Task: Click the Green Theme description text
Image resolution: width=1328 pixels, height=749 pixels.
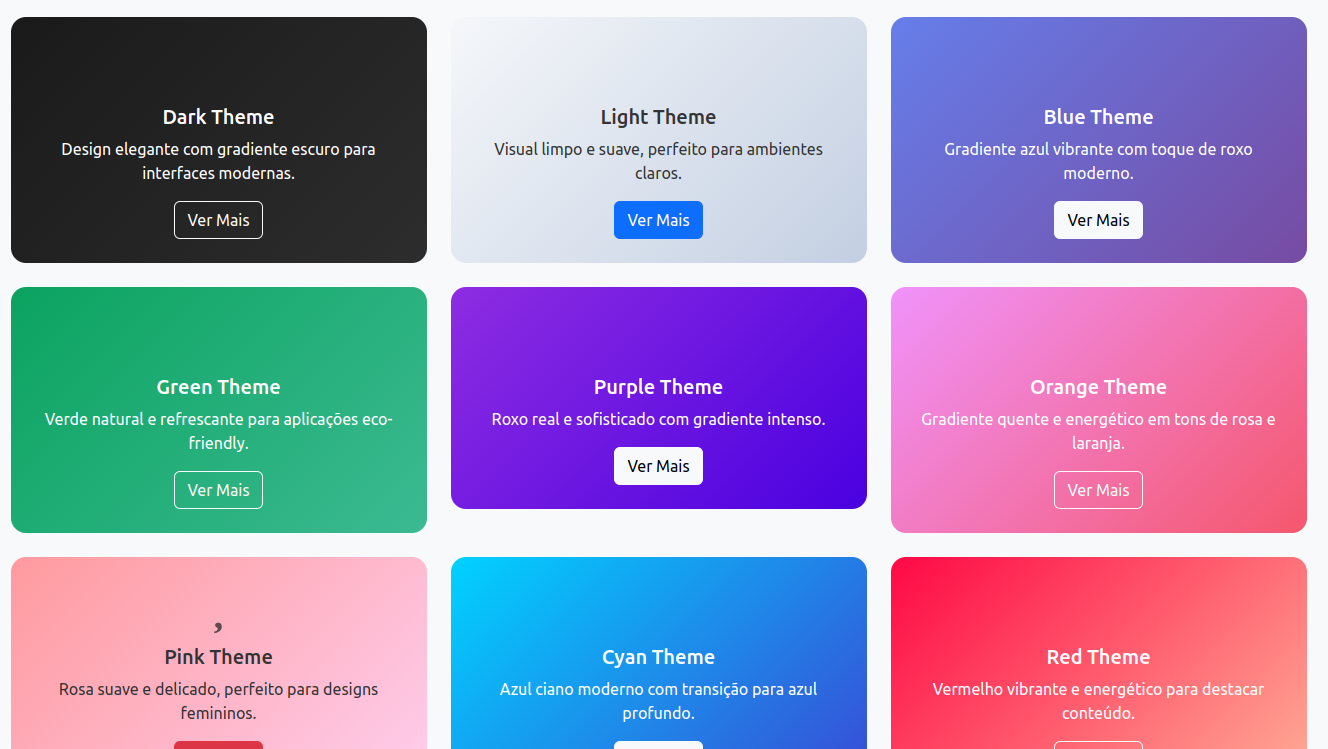Action: (x=218, y=430)
